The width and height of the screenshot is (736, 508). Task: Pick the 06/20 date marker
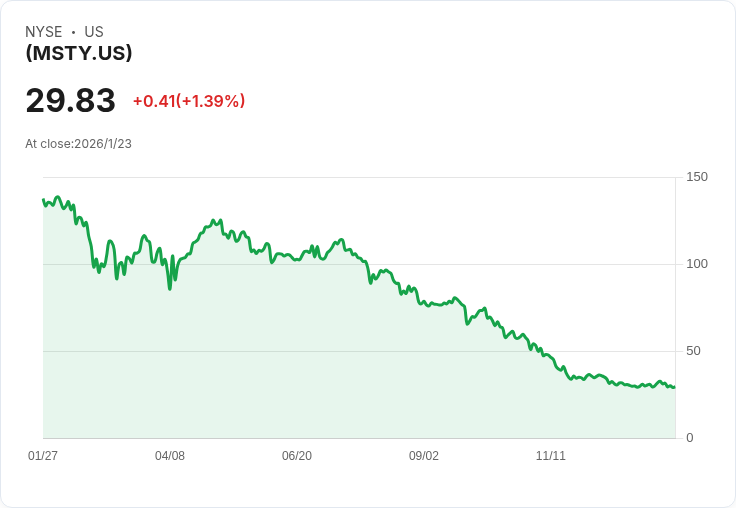tap(297, 456)
